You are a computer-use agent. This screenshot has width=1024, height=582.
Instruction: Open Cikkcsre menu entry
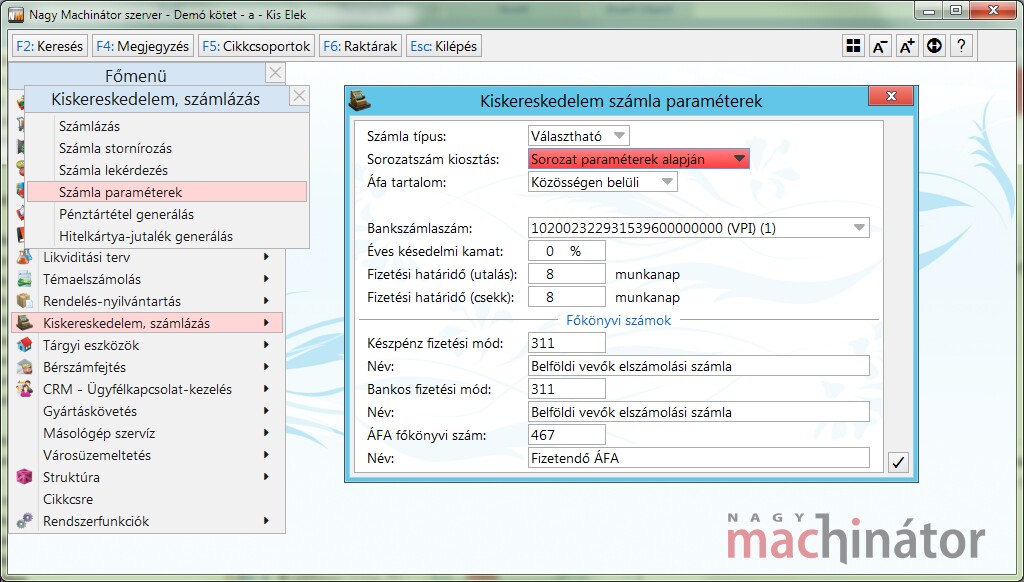[x=147, y=499]
